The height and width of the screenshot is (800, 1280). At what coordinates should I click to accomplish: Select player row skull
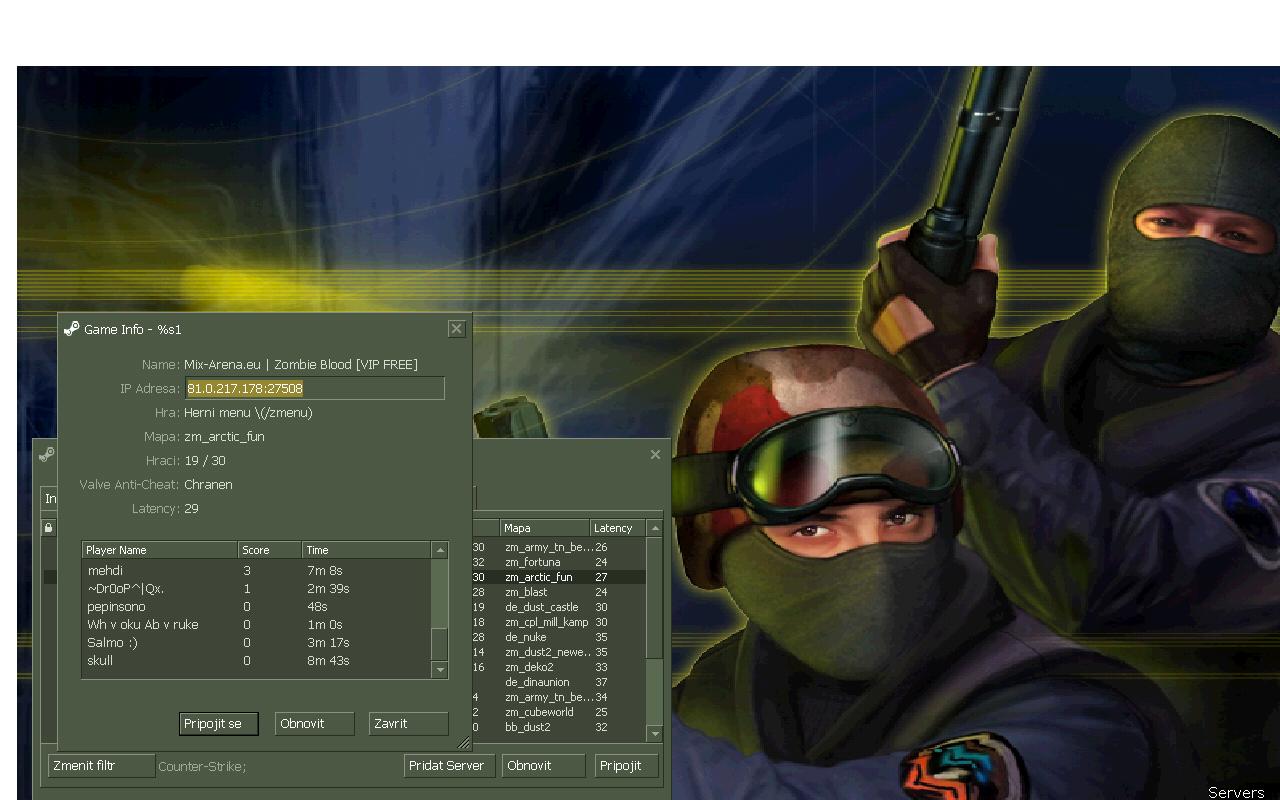(x=256, y=661)
